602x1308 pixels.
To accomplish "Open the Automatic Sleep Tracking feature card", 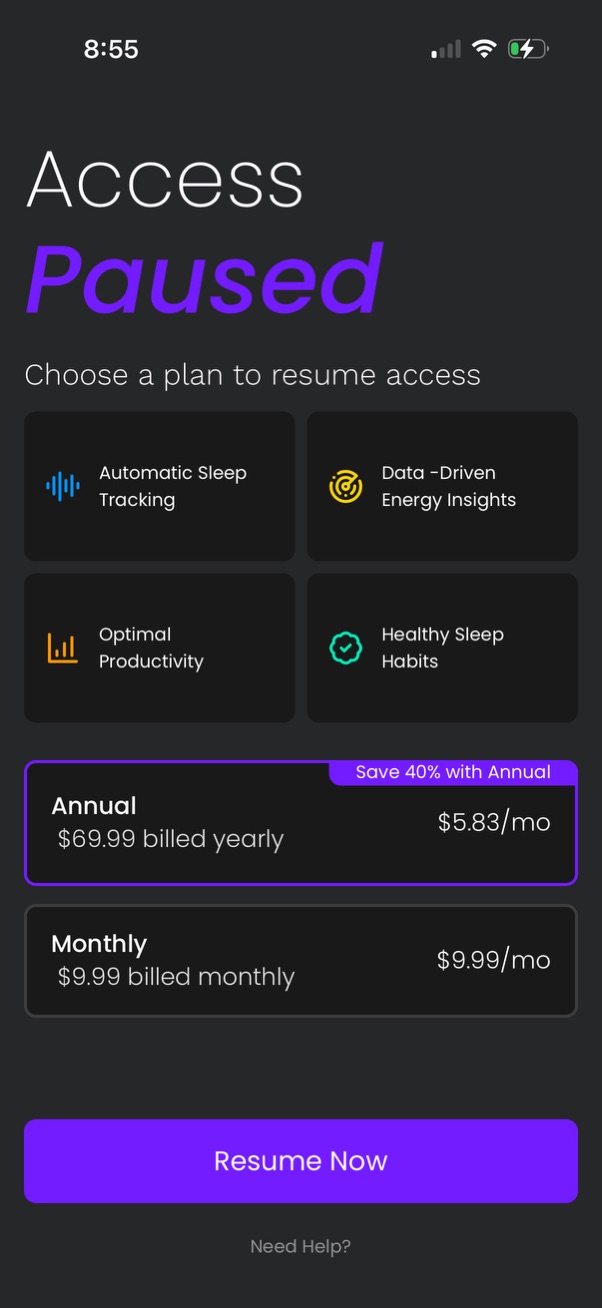I will click(x=158, y=486).
